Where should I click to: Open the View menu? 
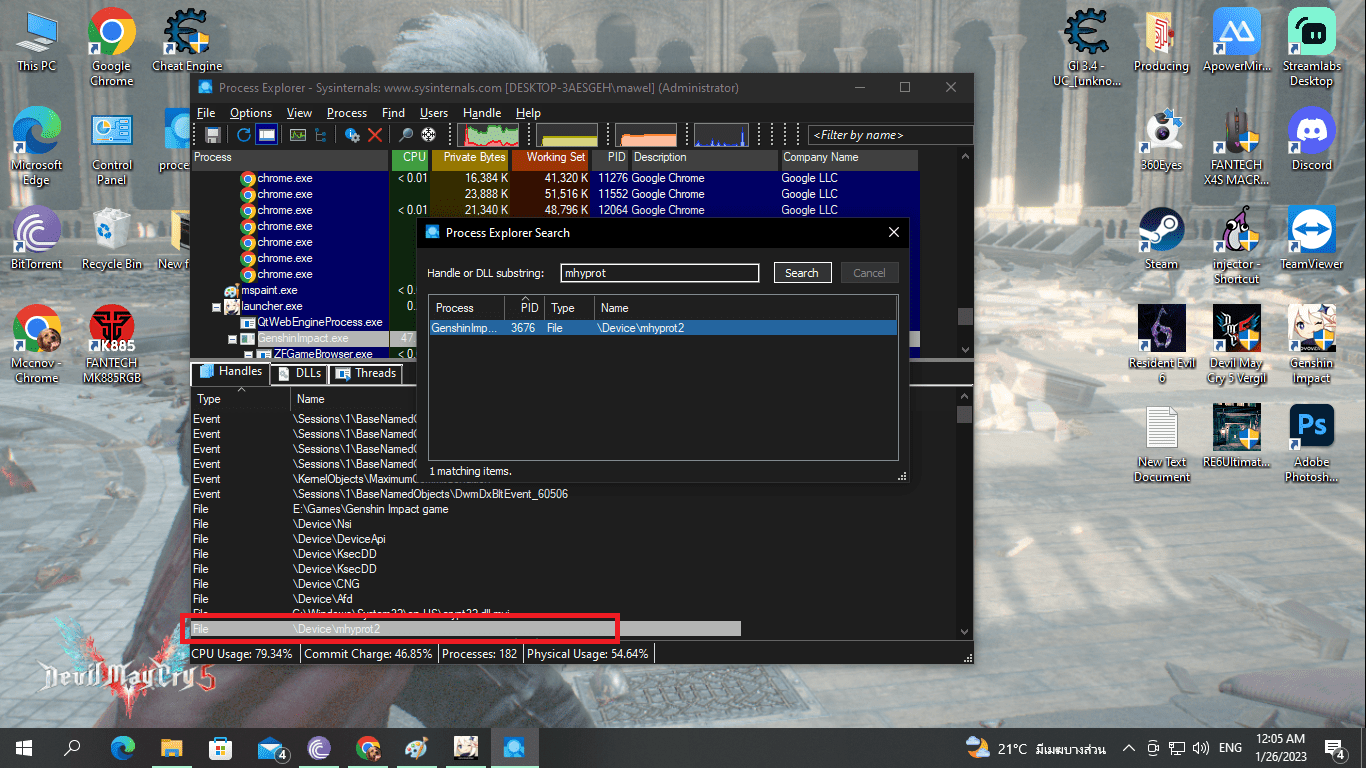pyautogui.click(x=299, y=113)
